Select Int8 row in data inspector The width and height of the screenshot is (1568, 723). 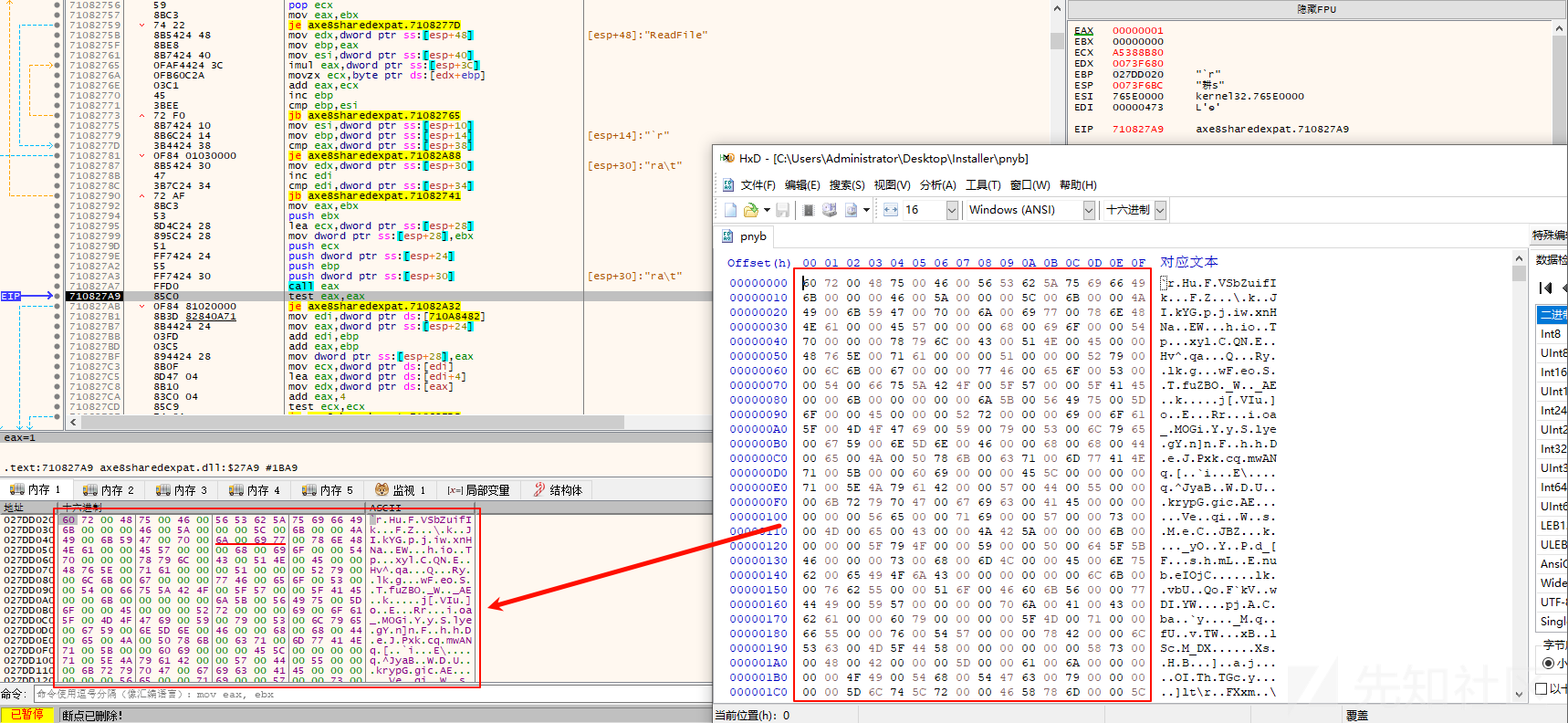click(x=1552, y=334)
